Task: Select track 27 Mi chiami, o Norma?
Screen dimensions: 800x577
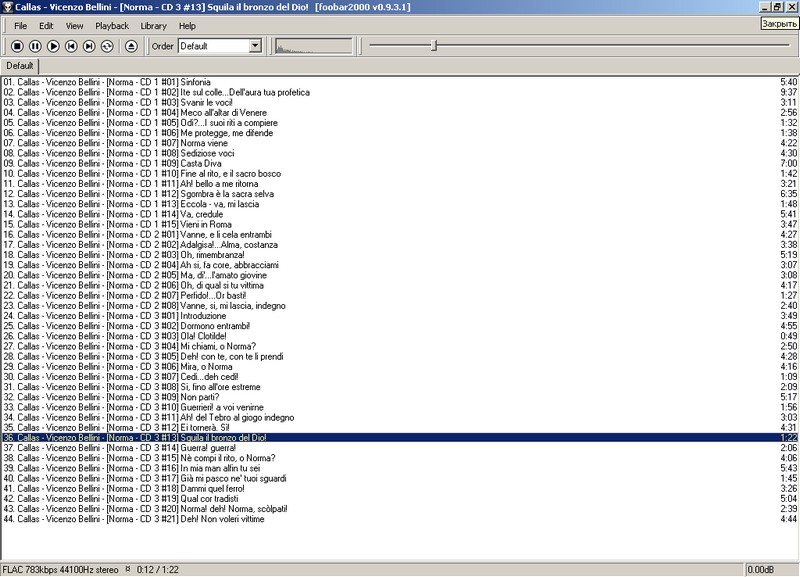Action: coord(399,346)
